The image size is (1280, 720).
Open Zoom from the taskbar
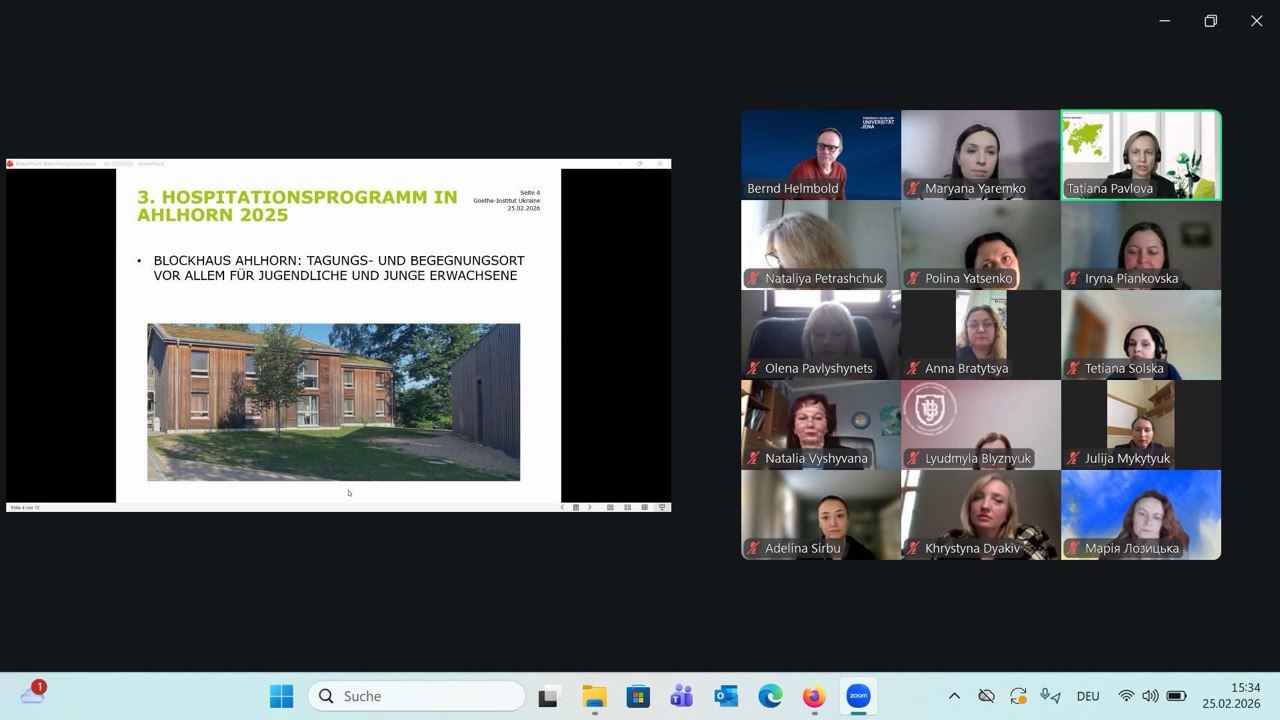858,696
